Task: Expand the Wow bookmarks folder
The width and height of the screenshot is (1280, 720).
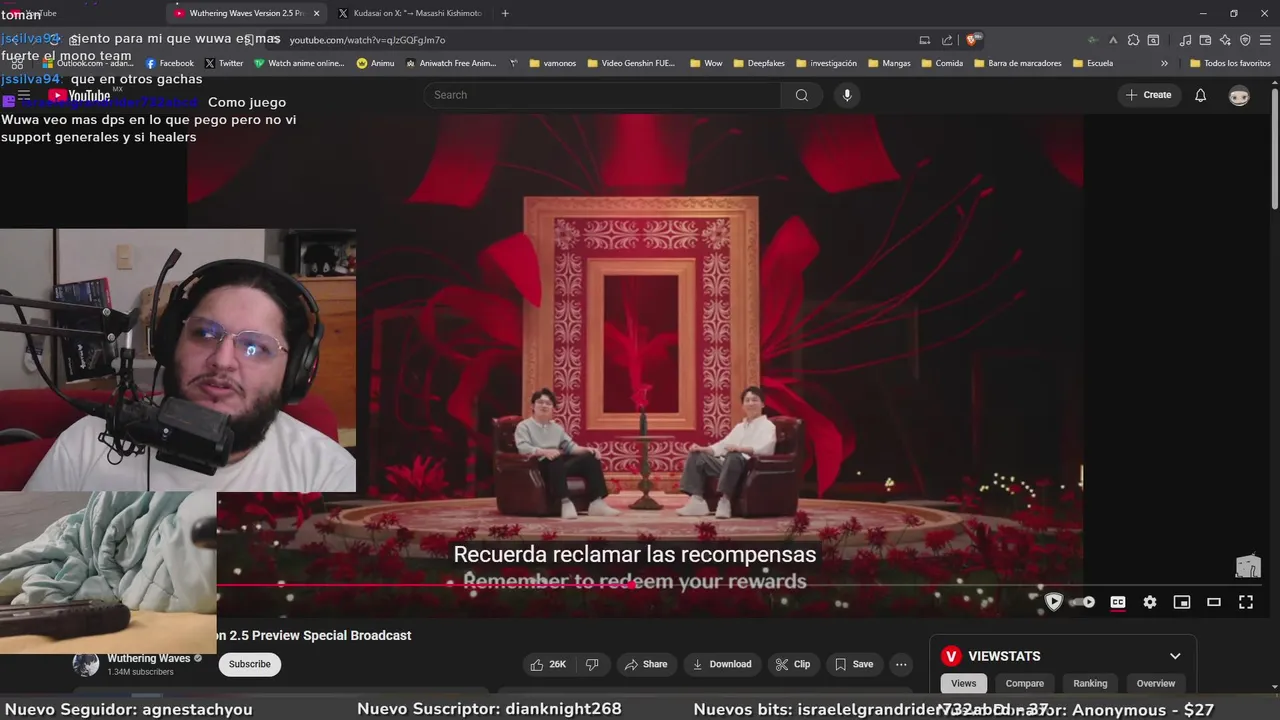Action: tap(706, 63)
